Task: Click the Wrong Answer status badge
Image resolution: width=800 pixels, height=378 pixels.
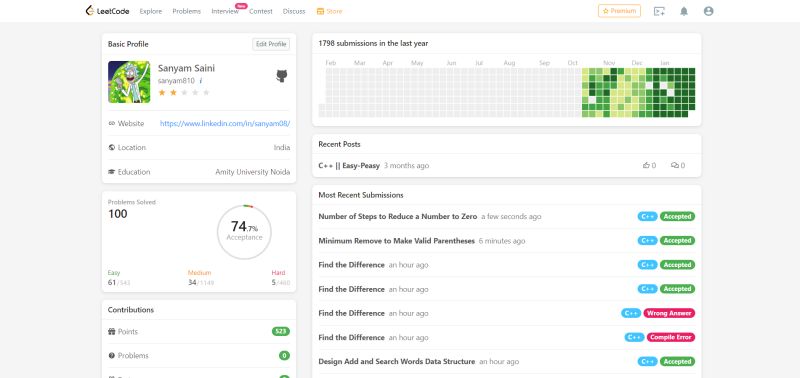Action: (669, 313)
